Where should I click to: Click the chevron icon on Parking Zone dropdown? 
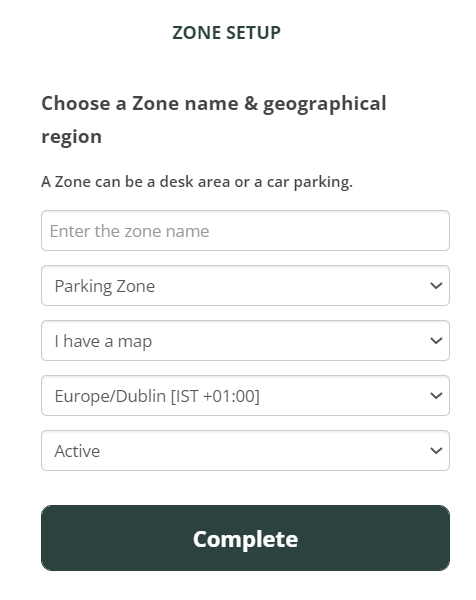click(x=436, y=285)
